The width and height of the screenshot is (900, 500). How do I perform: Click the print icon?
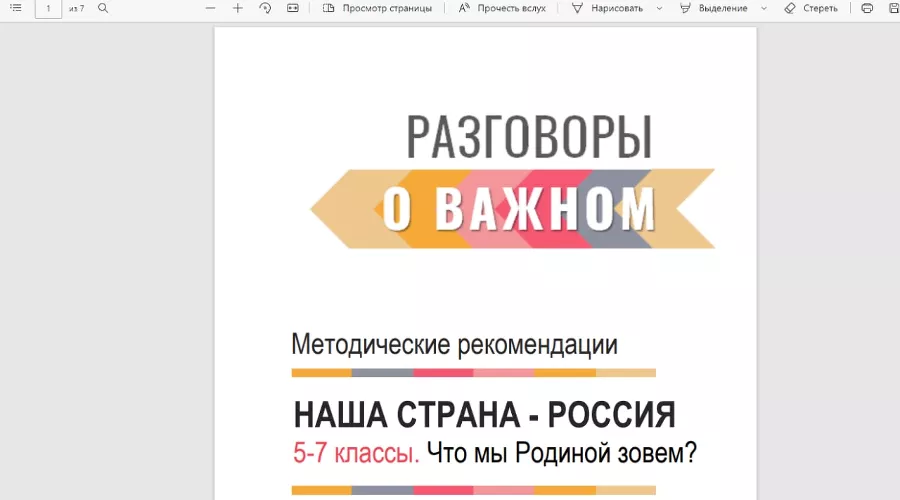coord(867,8)
